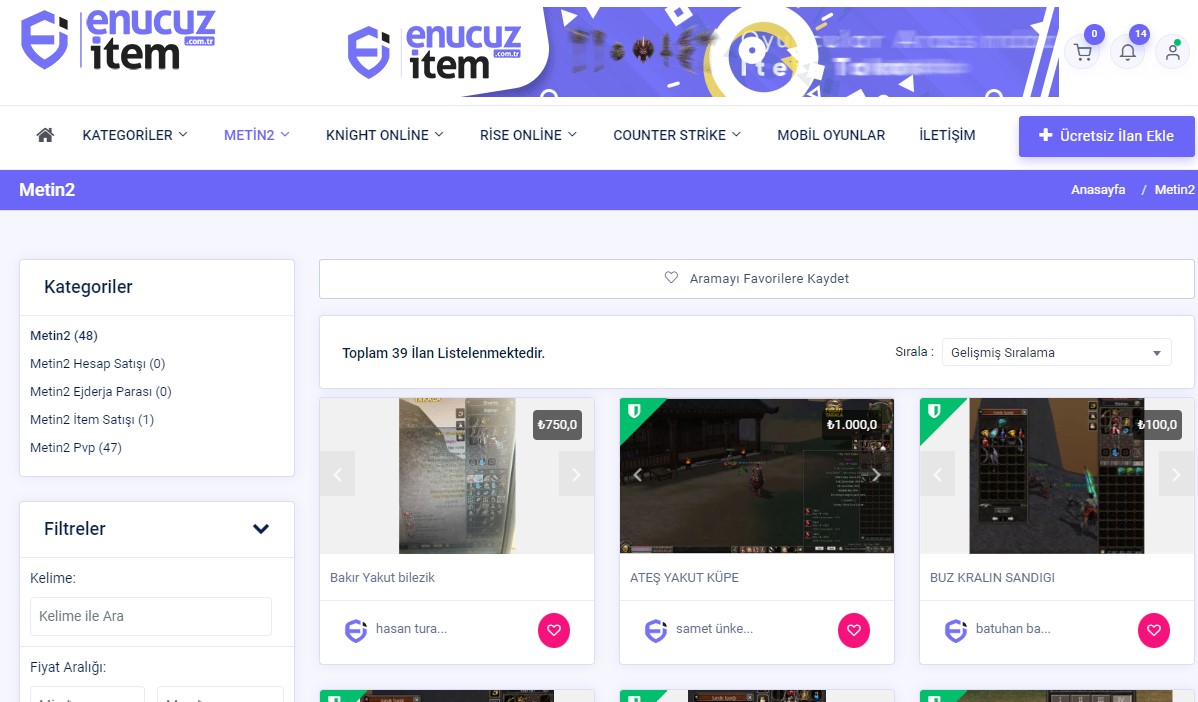This screenshot has width=1198, height=702.
Task: Open MOBİL OYUNLAR menu item
Action: [x=831, y=135]
